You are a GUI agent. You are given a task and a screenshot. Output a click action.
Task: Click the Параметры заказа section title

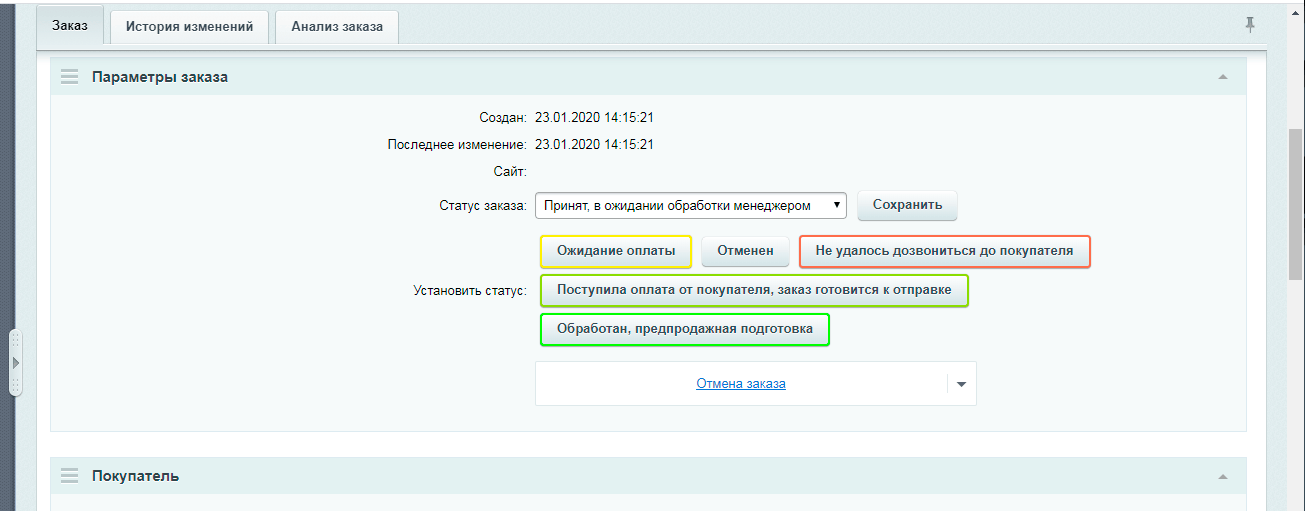[x=160, y=77]
